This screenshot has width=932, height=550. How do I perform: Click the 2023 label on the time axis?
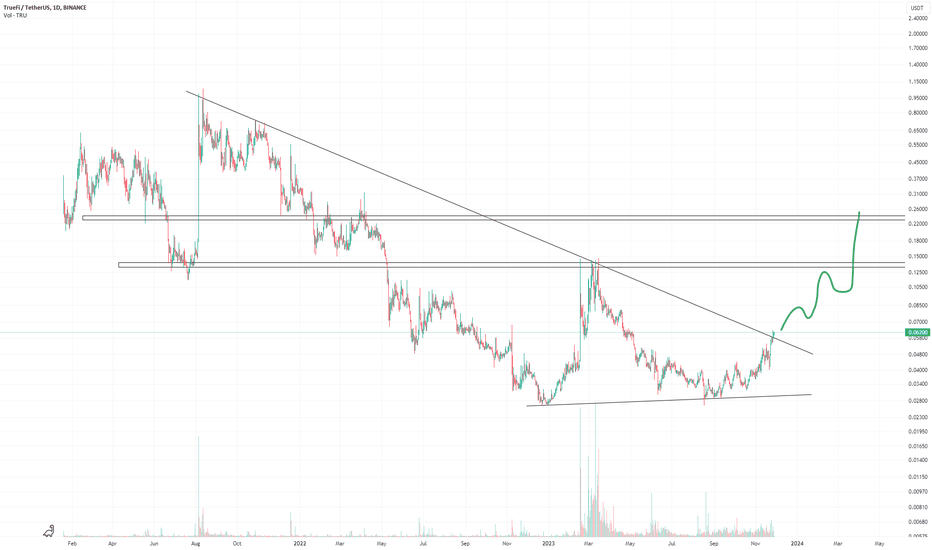548,544
